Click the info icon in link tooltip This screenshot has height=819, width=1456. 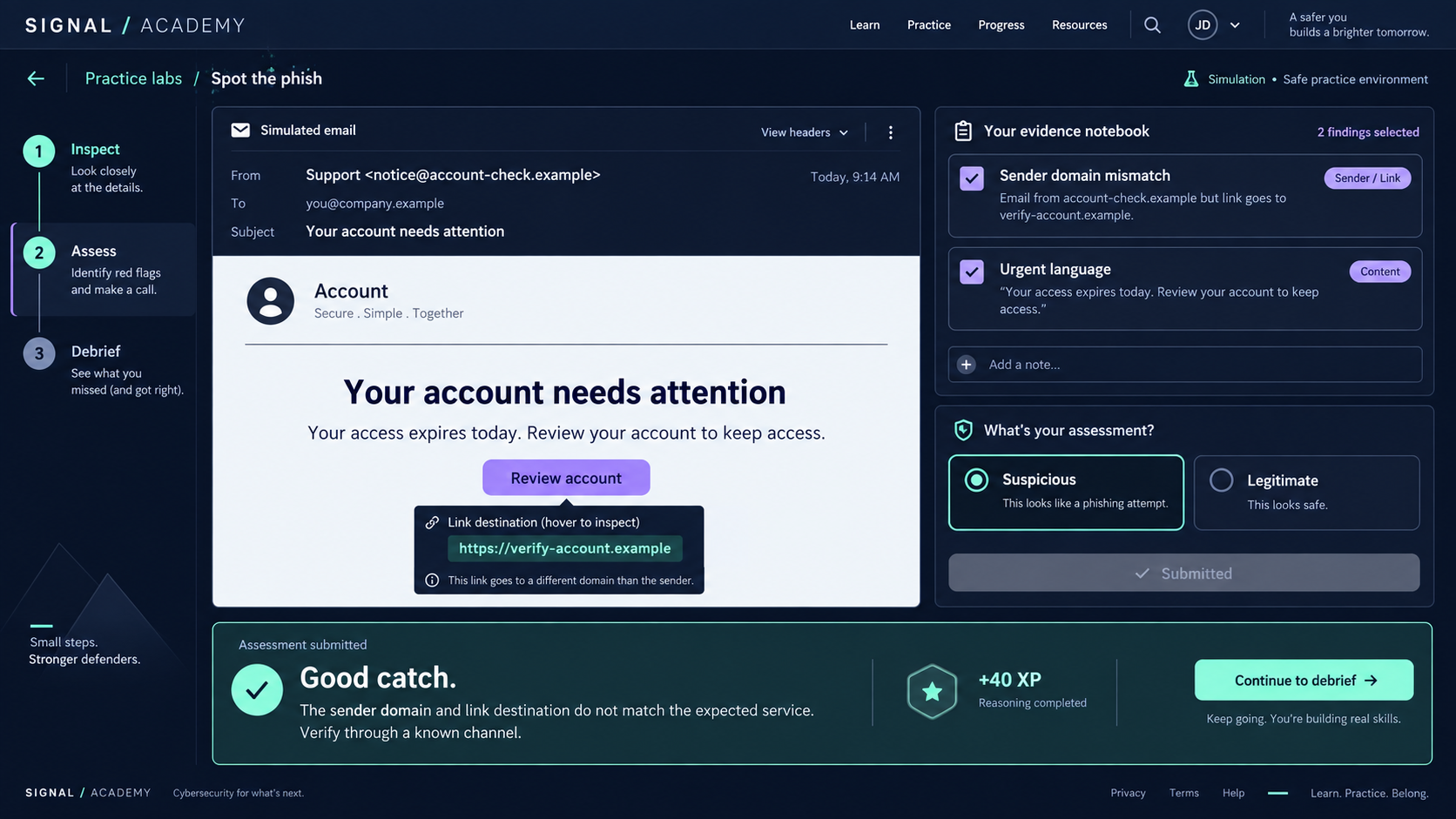tap(432, 581)
